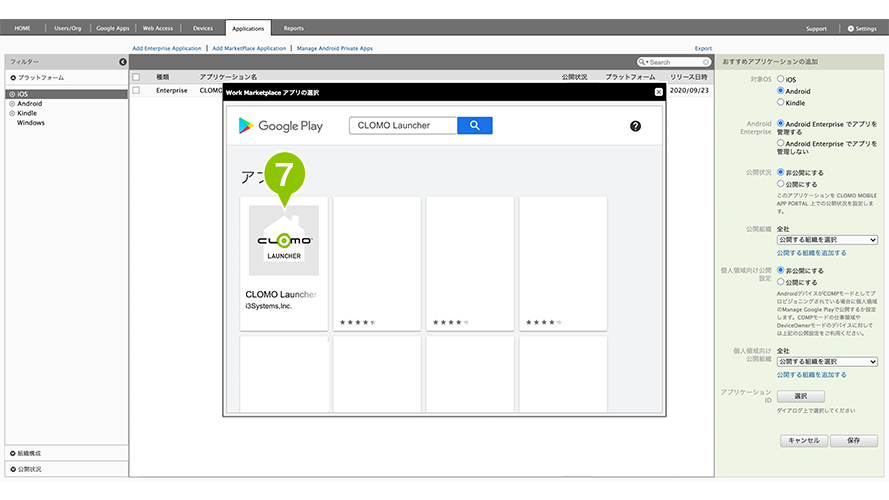
Task: Select the iOS target OS radio
Action: tap(781, 79)
